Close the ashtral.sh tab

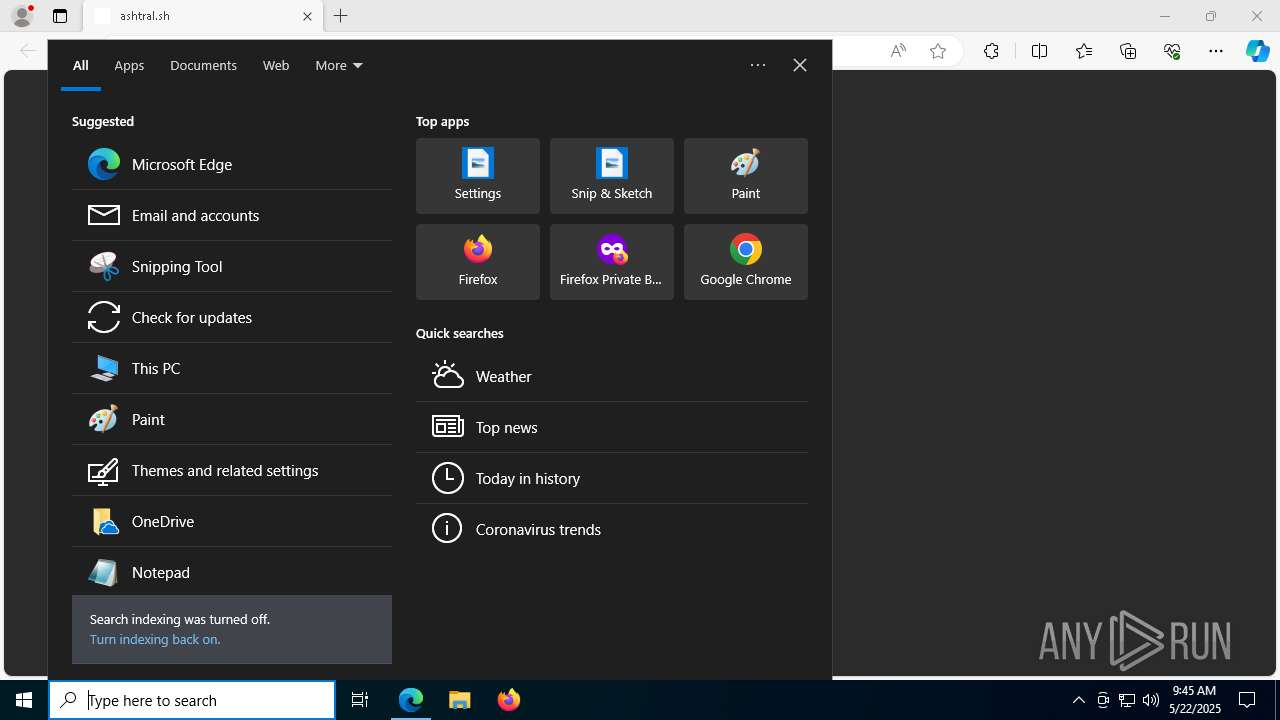point(307,16)
